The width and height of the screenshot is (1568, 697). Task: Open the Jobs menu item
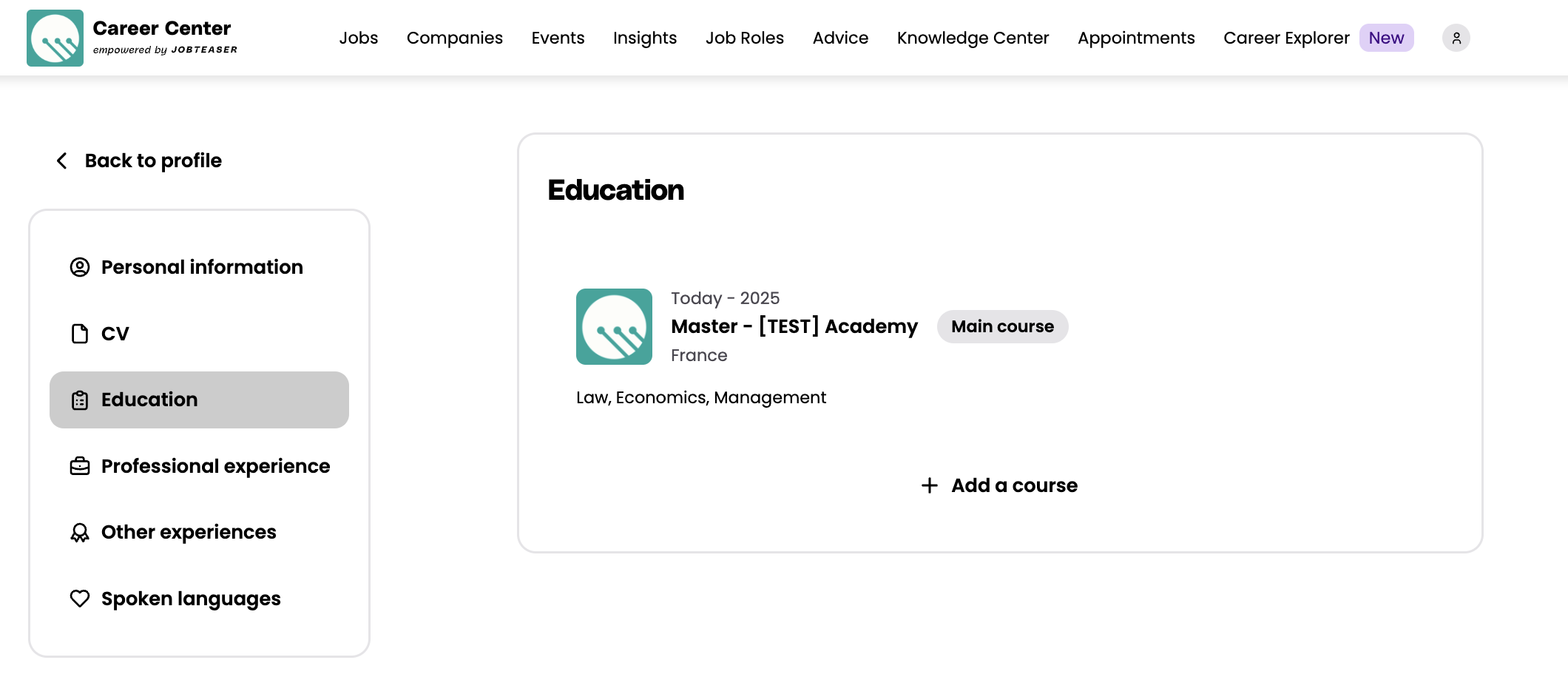[x=359, y=38]
